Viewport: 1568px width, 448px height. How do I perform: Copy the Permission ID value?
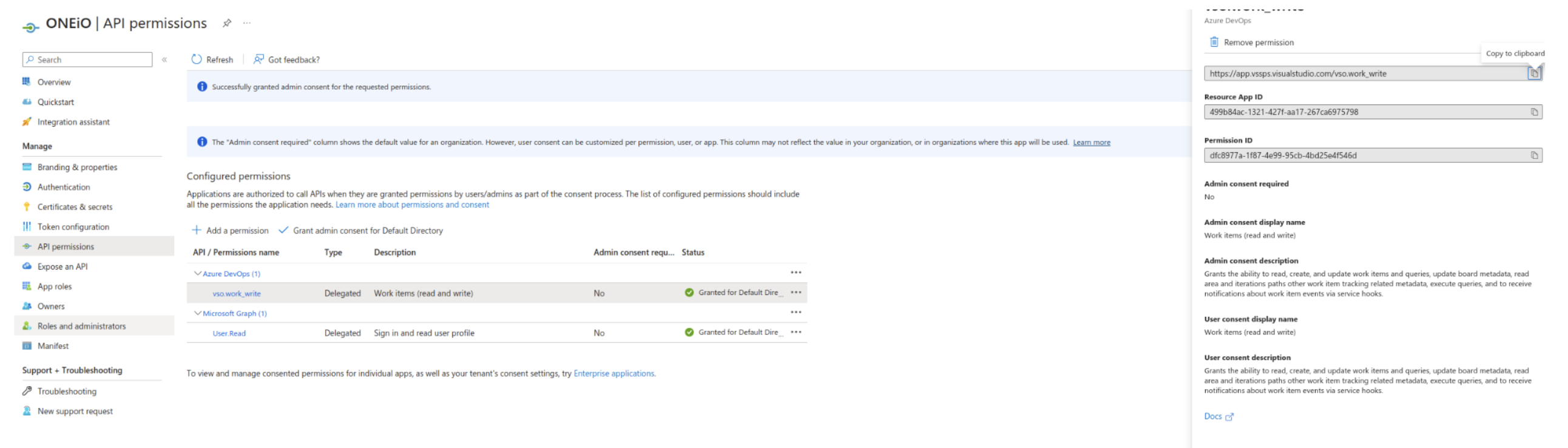[1534, 155]
